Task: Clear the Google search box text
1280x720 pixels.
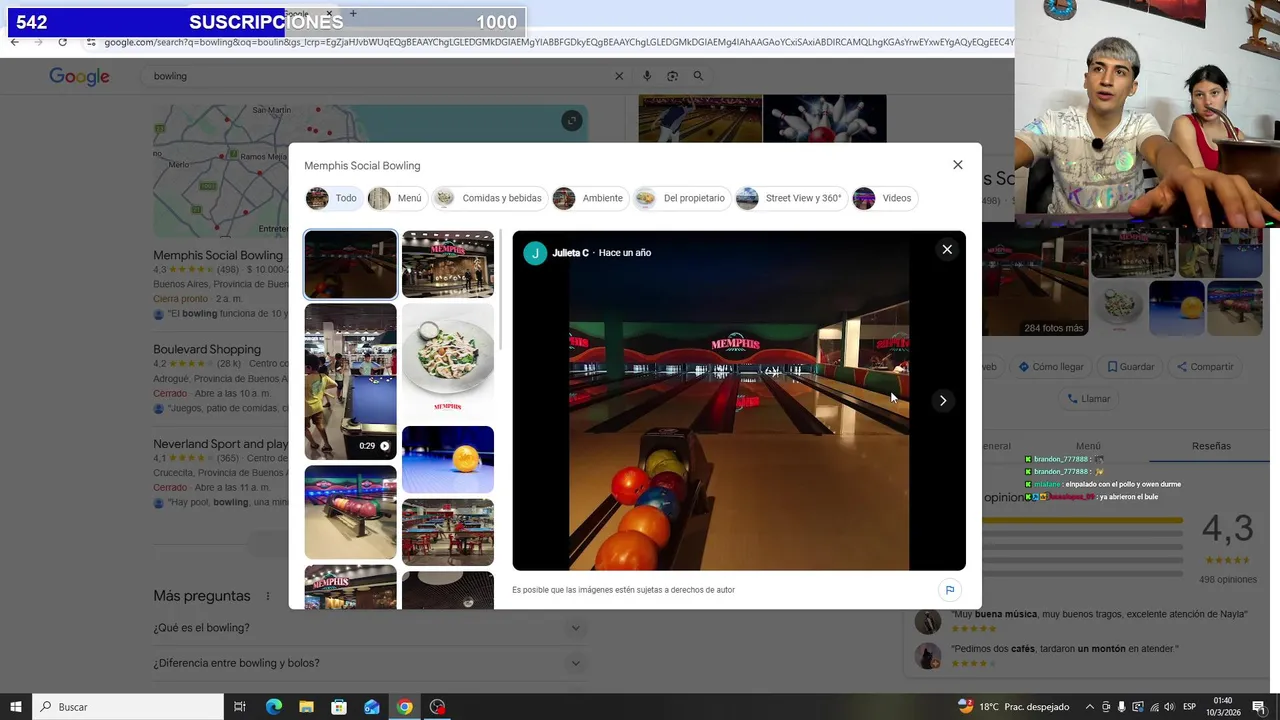Action: (619, 76)
